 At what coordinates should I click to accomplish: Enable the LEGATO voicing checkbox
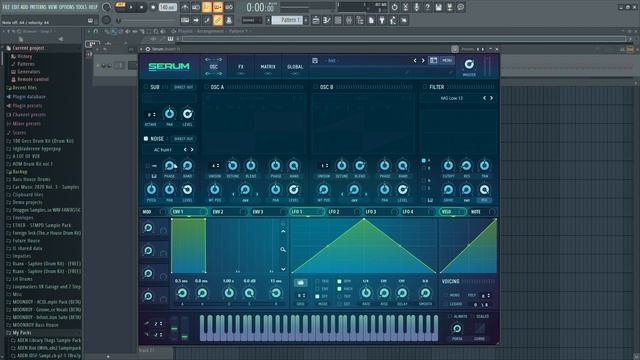[x=445, y=304]
